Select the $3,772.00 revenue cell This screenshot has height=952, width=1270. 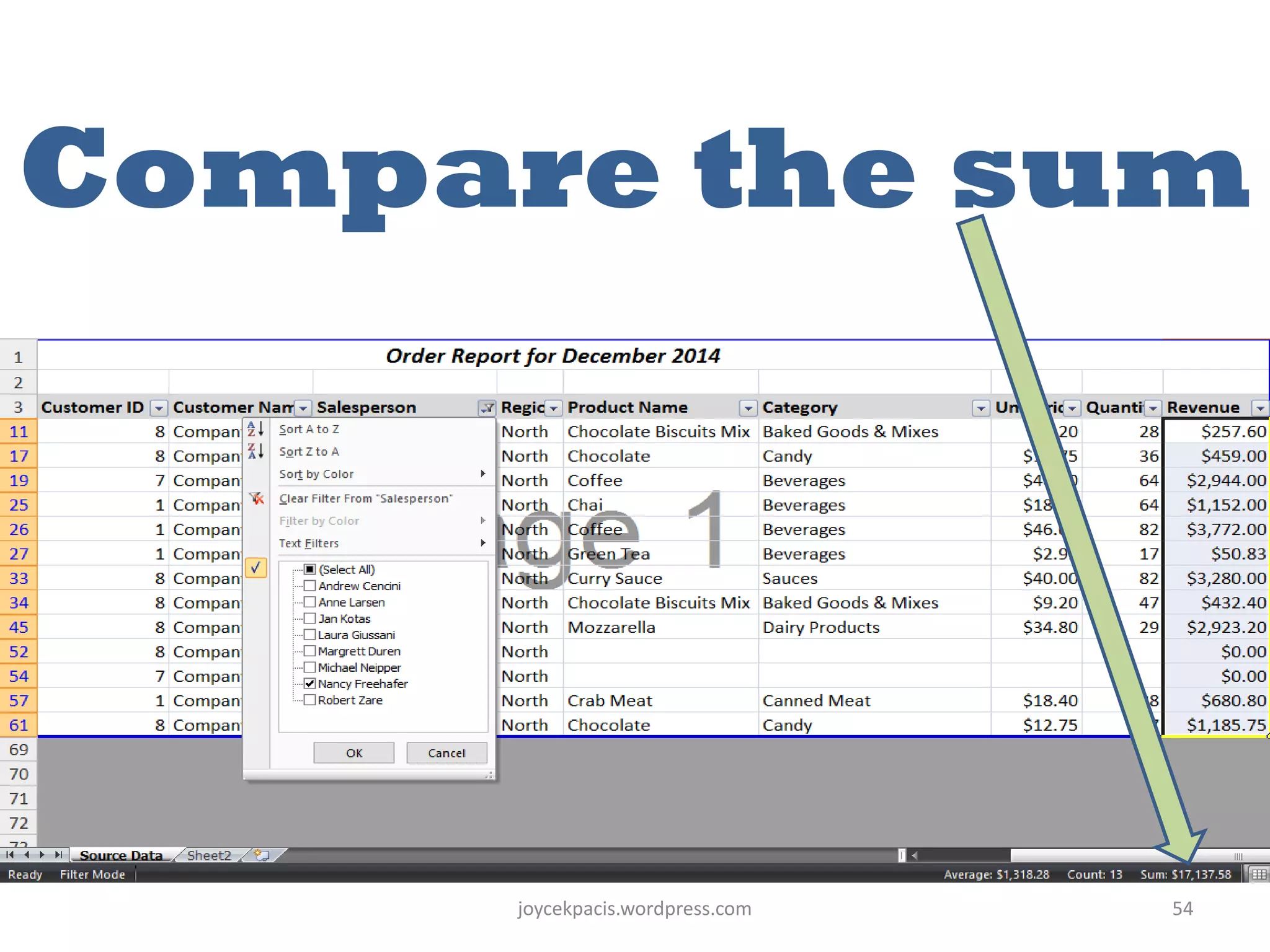coord(1216,529)
